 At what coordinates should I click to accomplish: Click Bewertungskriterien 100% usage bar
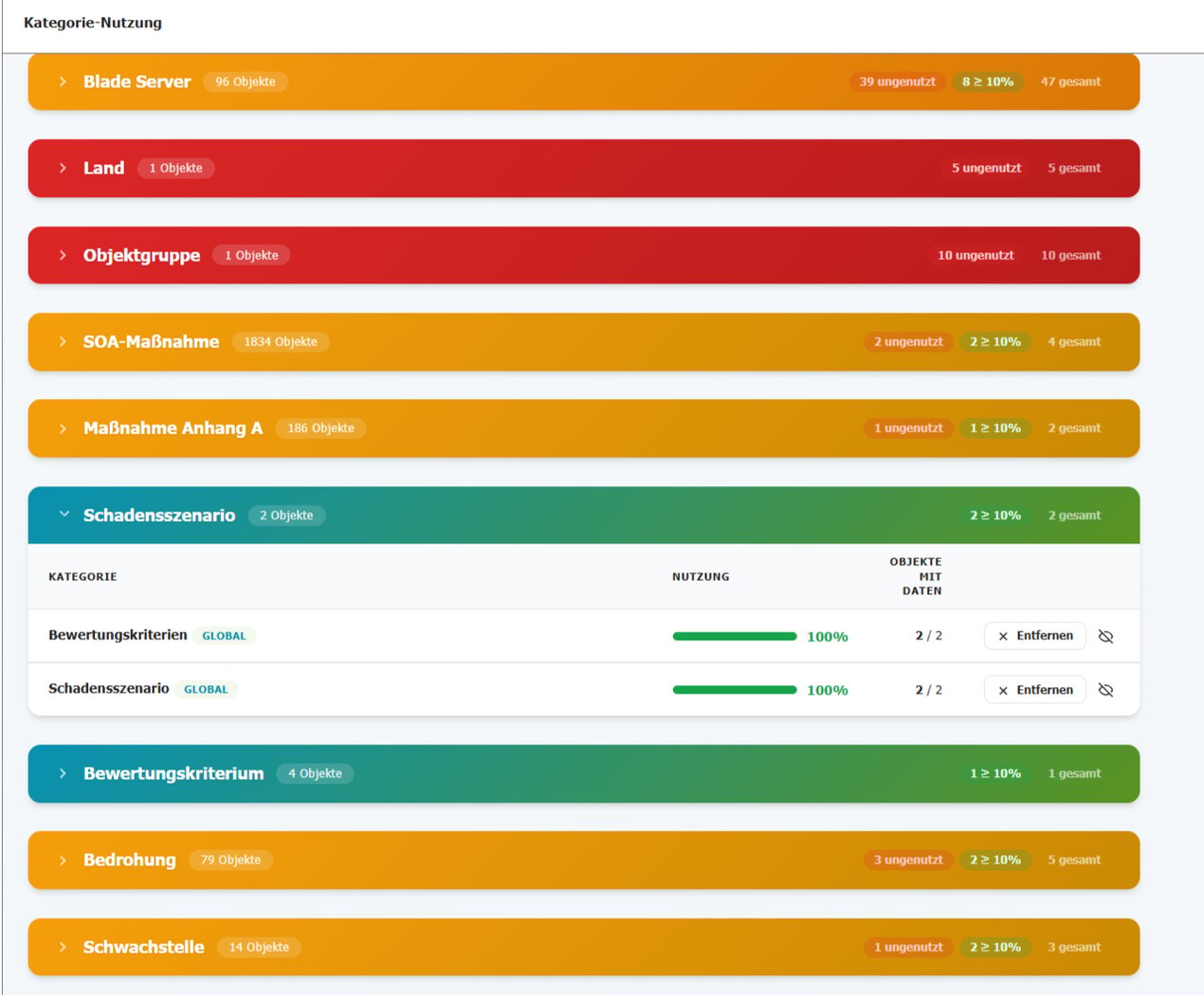coord(735,637)
